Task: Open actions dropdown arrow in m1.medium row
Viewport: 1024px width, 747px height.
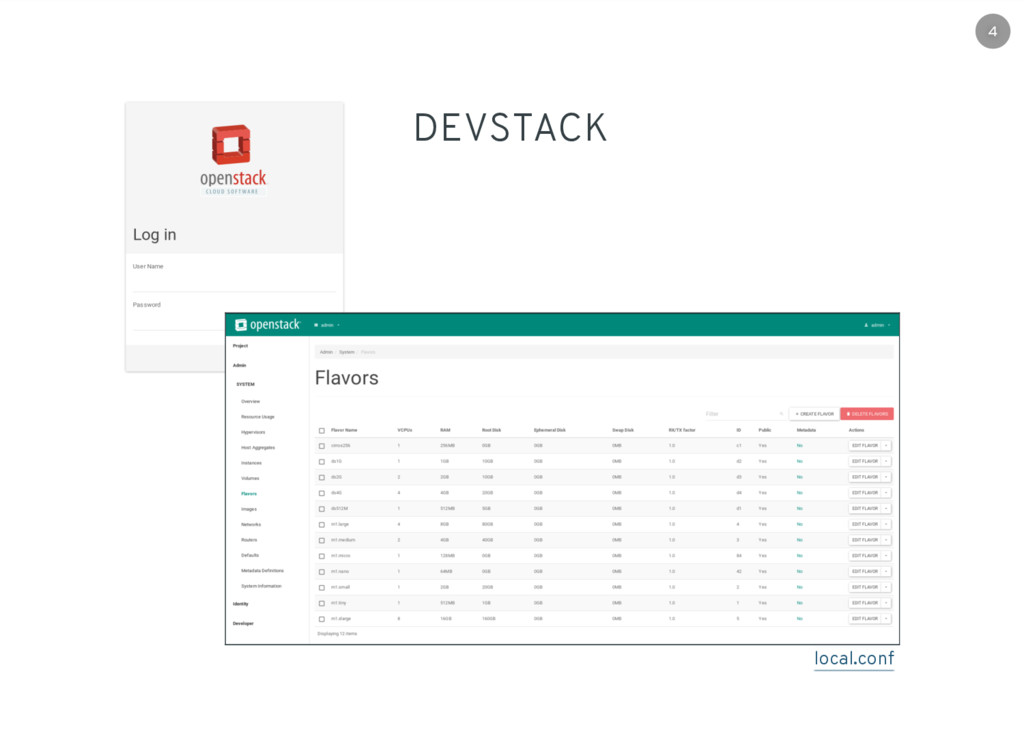Action: tap(886, 540)
